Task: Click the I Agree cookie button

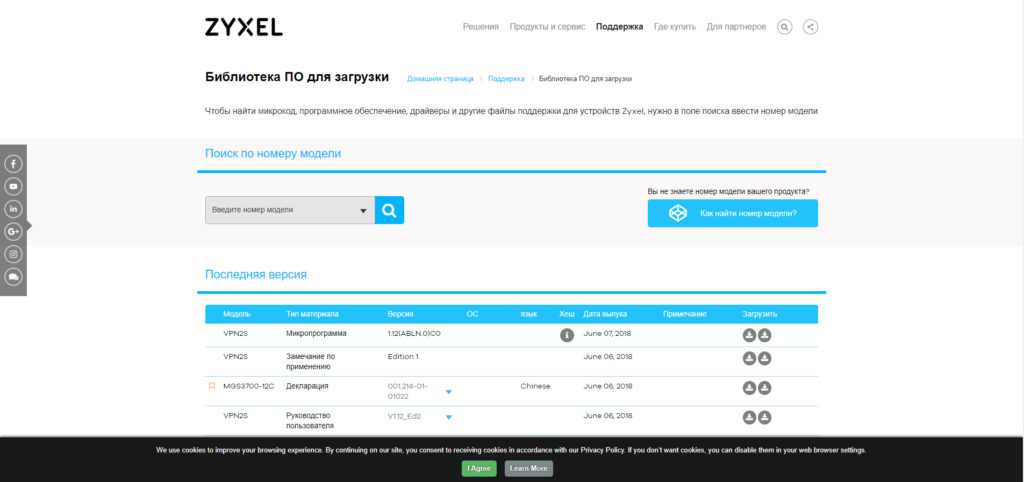Action: coord(479,468)
